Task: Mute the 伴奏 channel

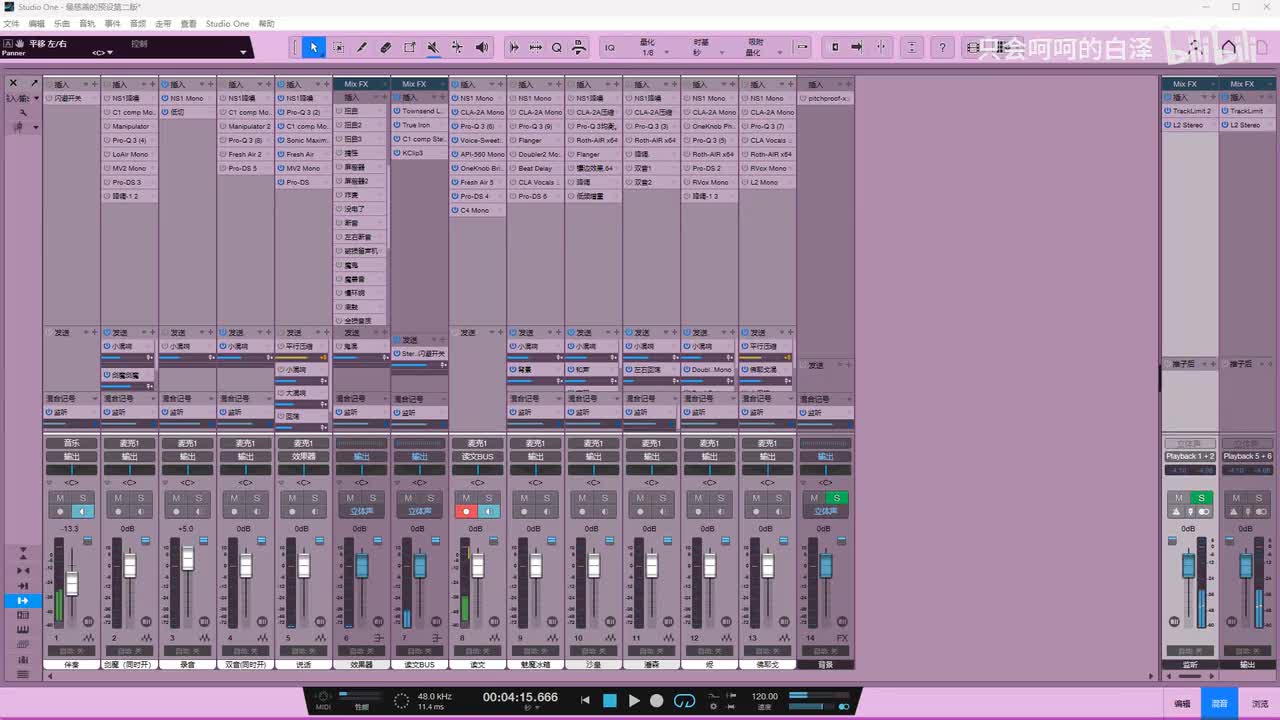Action: tap(60, 498)
